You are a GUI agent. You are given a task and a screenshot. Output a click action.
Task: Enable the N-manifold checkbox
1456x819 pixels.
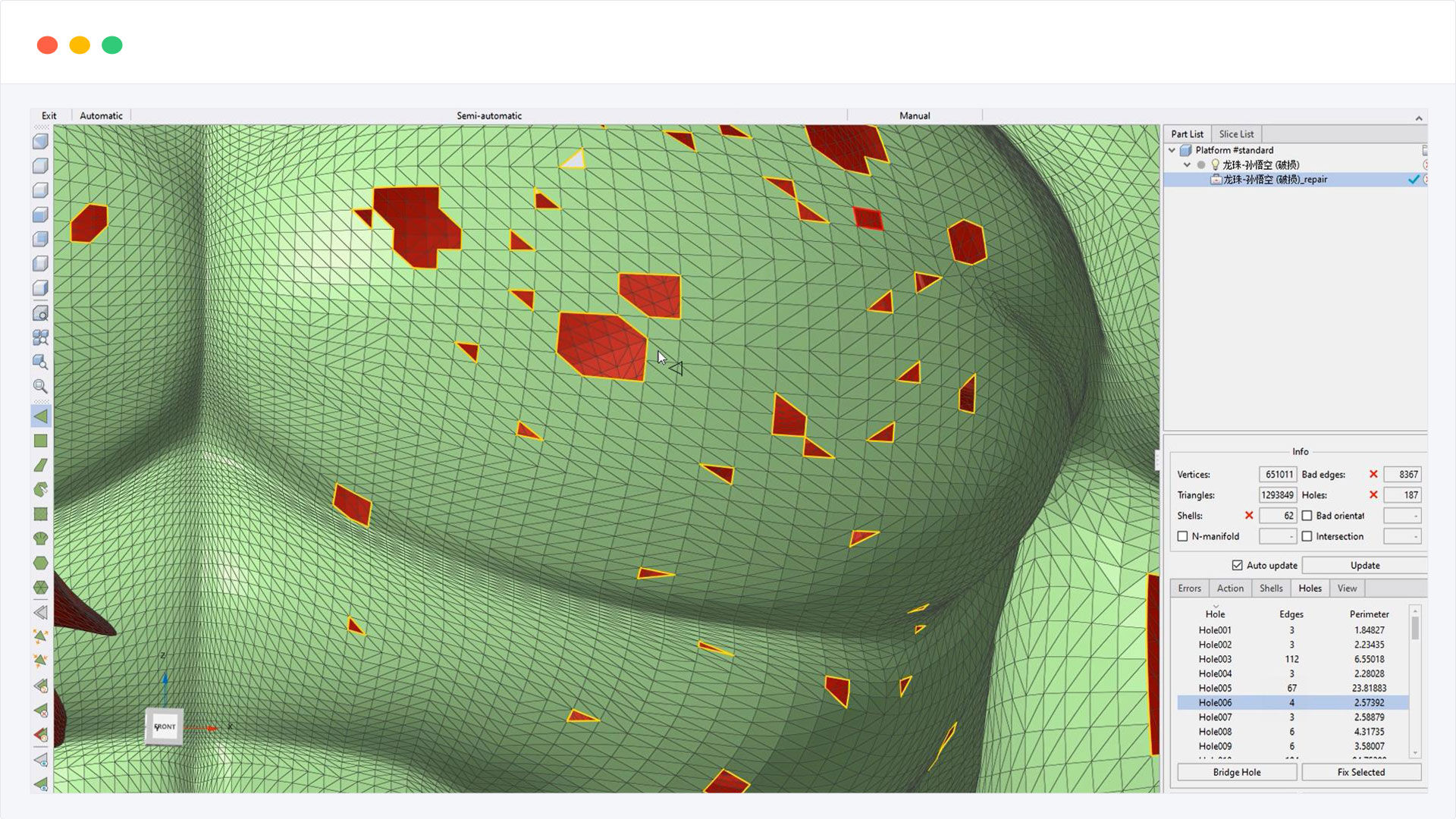pos(1182,536)
